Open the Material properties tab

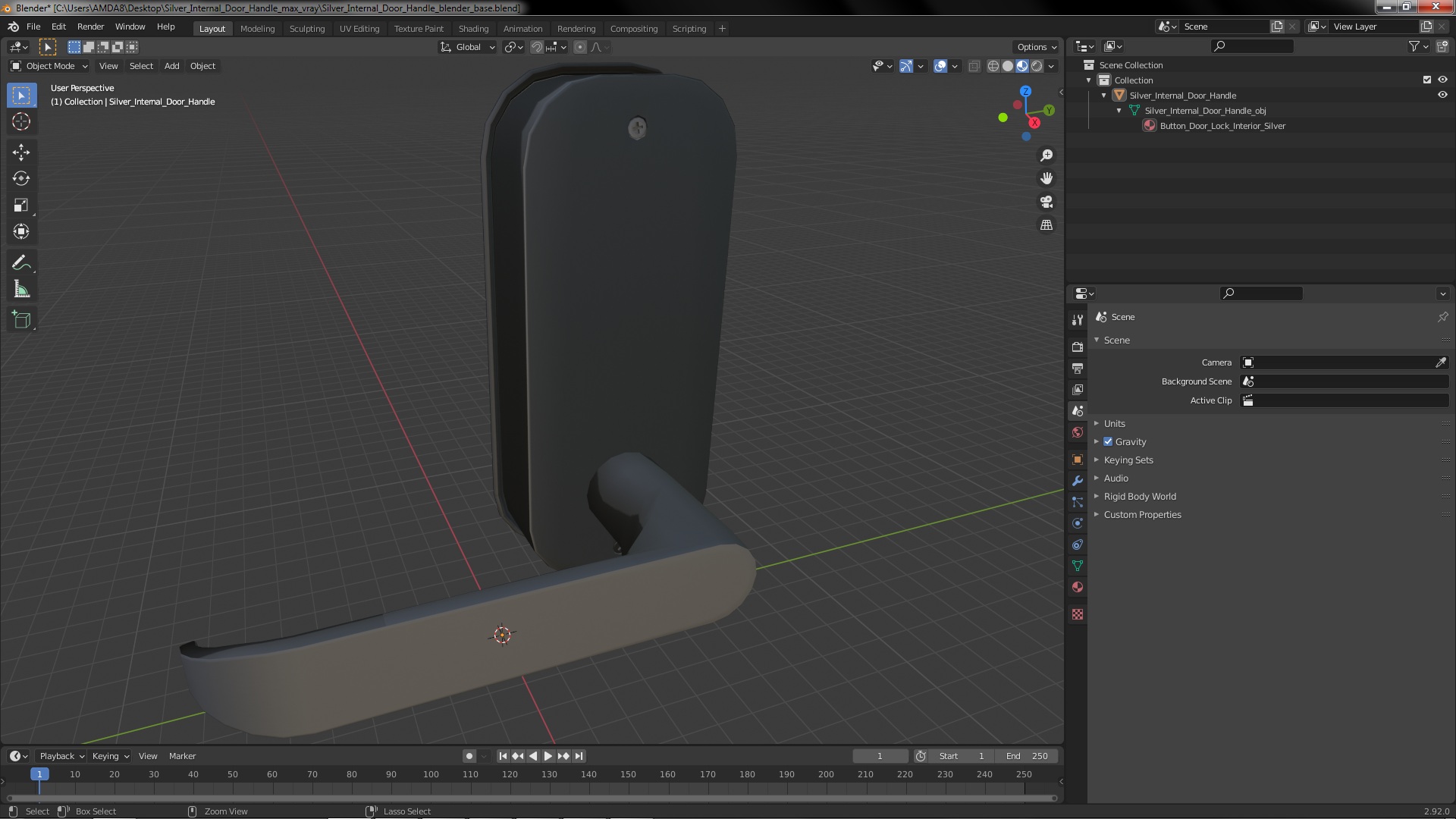[1077, 587]
